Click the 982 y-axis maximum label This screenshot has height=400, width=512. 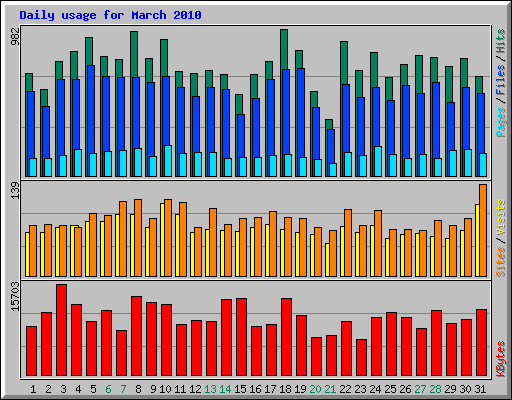tap(15, 36)
